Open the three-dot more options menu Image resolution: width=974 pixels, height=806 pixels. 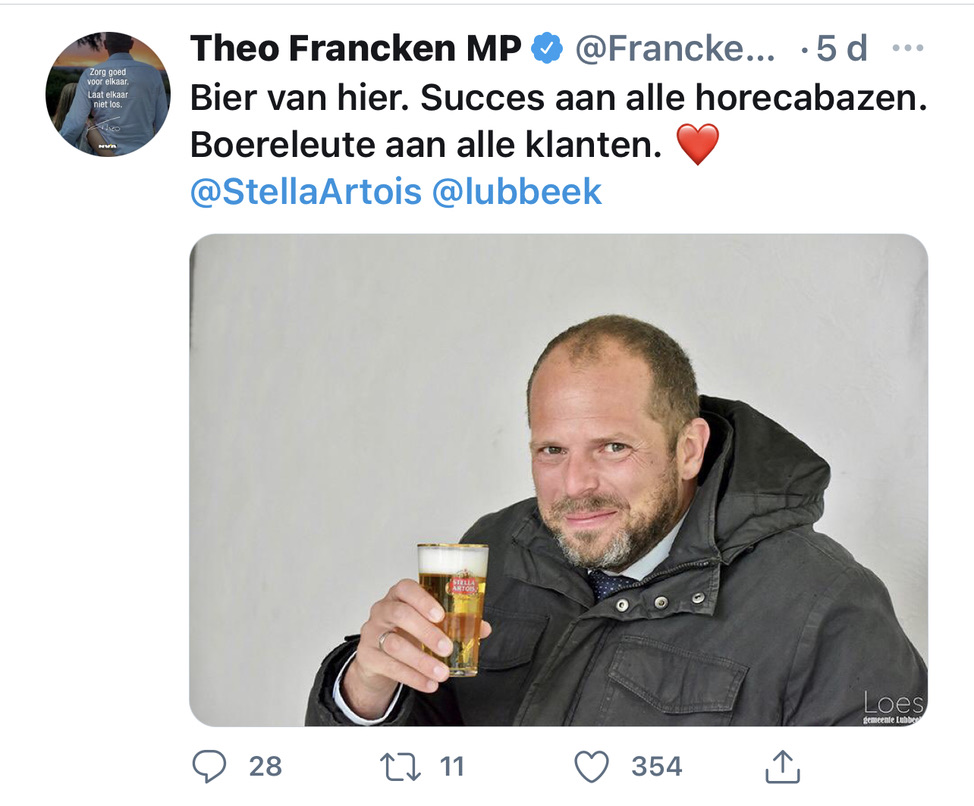click(x=907, y=48)
